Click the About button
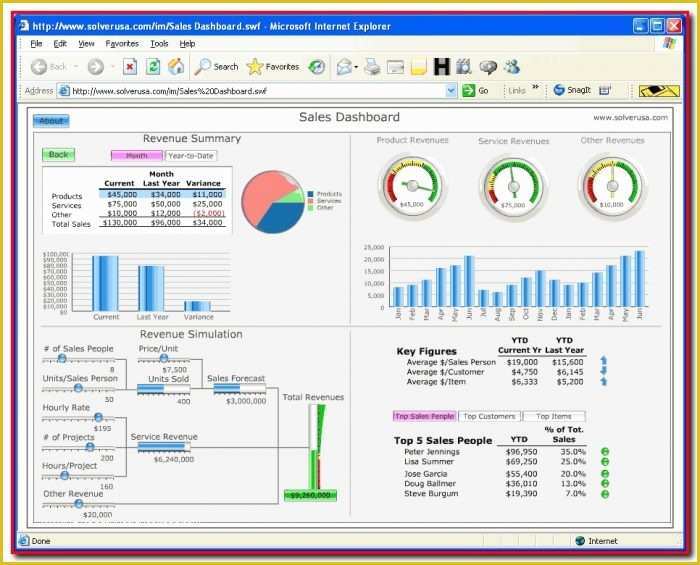Image resolution: width=700 pixels, height=565 pixels. tap(51, 121)
